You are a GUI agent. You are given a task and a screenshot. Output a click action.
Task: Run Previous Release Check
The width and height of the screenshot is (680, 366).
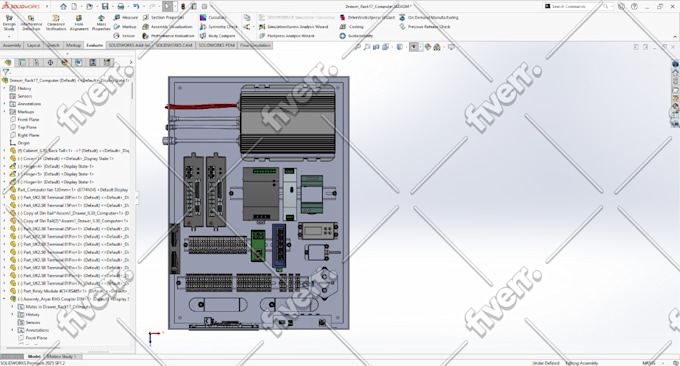[425, 26]
